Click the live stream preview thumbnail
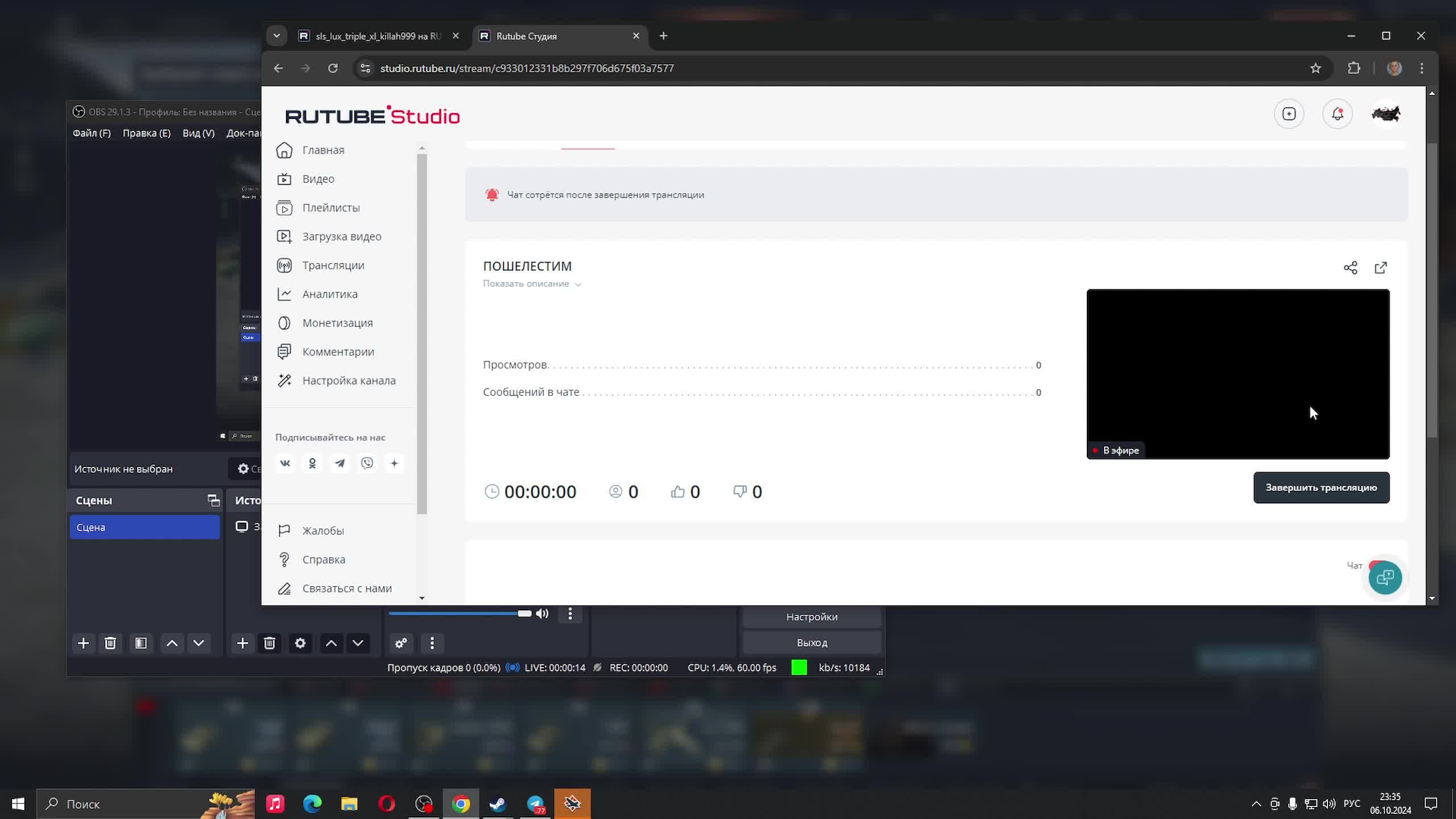This screenshot has height=819, width=1456. click(x=1238, y=374)
